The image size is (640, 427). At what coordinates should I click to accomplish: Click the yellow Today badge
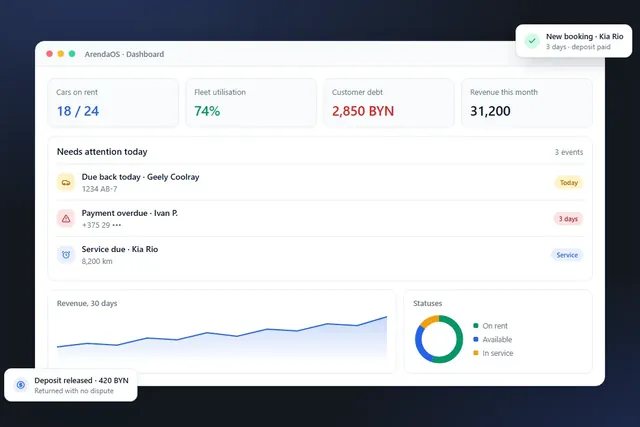(x=569, y=182)
